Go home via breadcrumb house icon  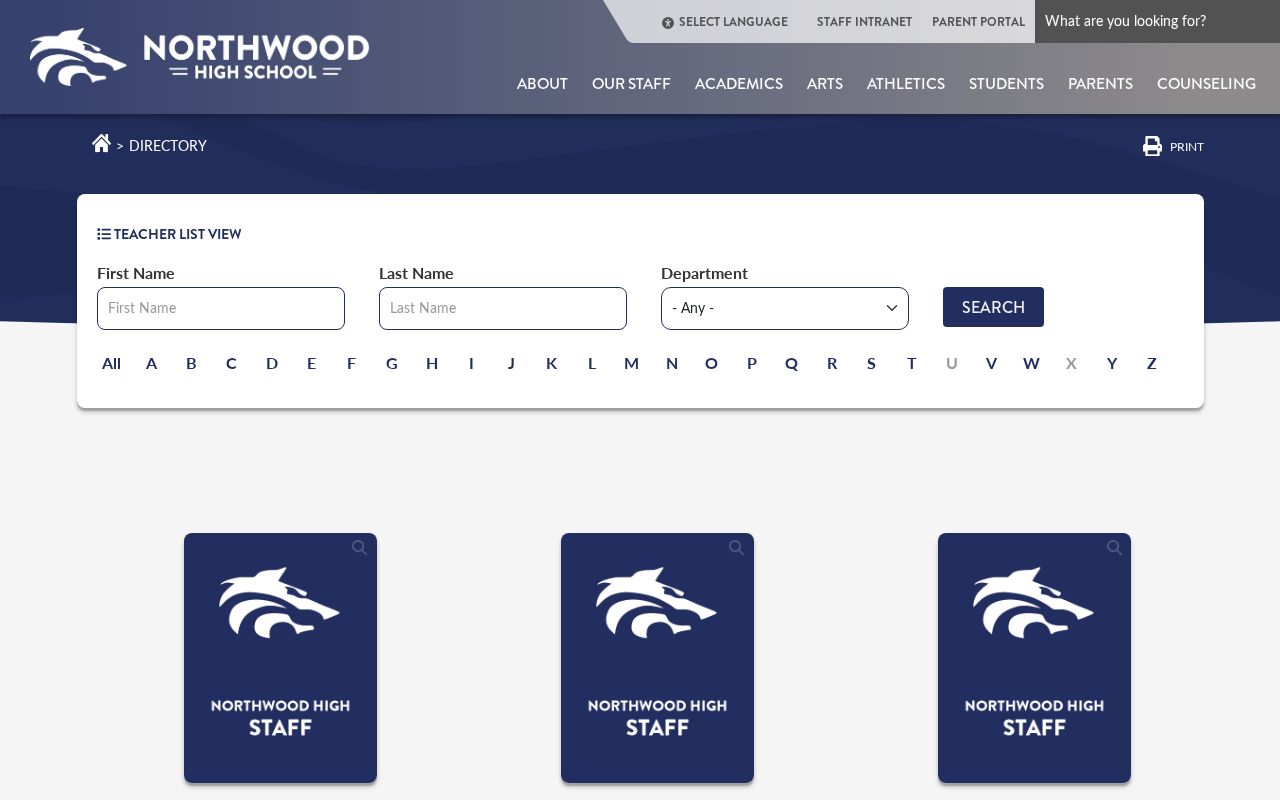(101, 144)
